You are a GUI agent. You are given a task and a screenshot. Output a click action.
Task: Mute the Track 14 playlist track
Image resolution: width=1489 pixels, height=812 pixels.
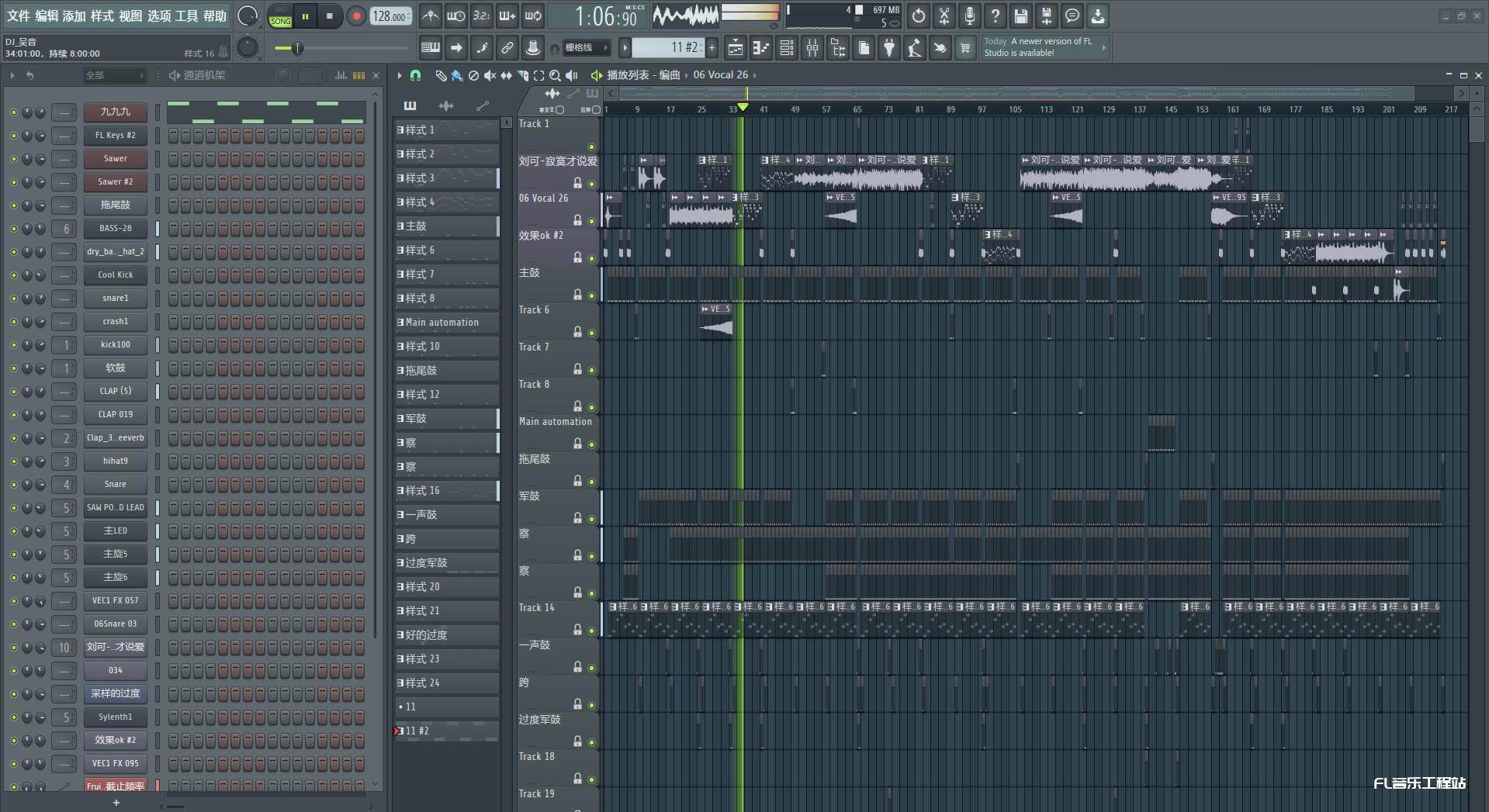[x=591, y=631]
